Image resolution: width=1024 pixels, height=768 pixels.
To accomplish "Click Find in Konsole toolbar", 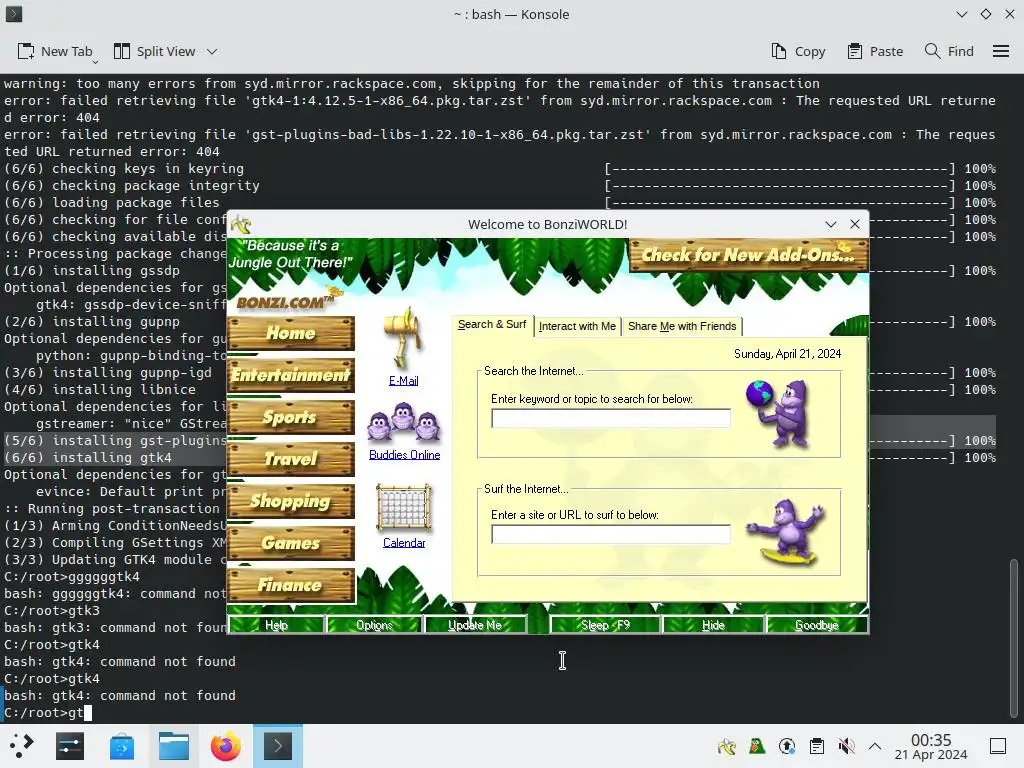I will tap(949, 52).
